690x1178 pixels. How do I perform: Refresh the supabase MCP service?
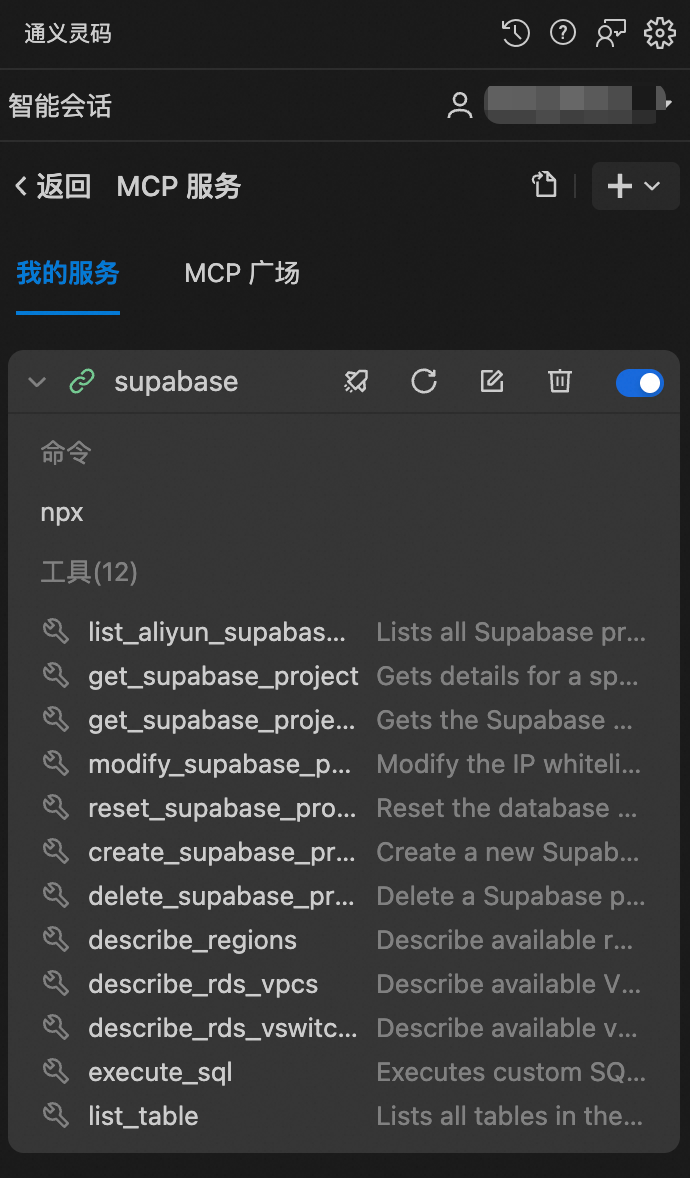[424, 381]
